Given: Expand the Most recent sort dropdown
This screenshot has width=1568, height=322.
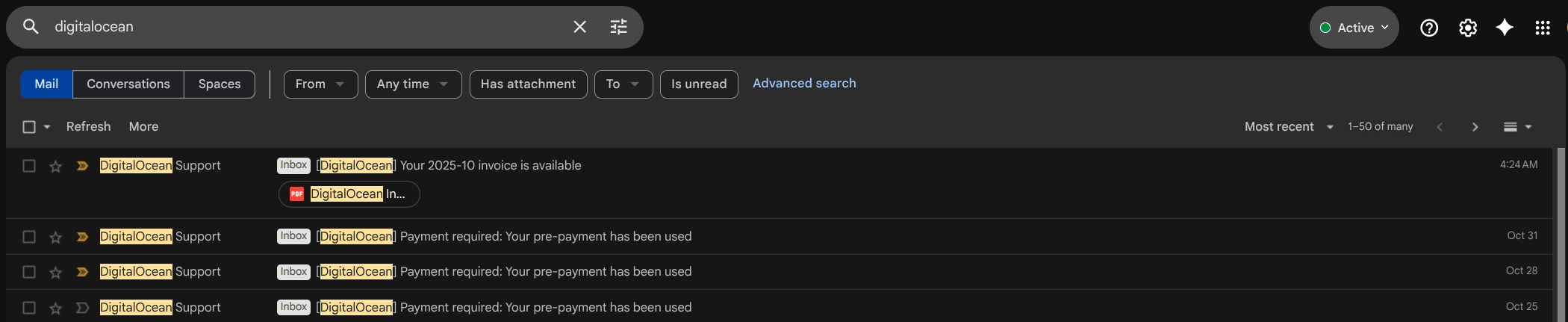Looking at the screenshot, I should pos(1289,127).
